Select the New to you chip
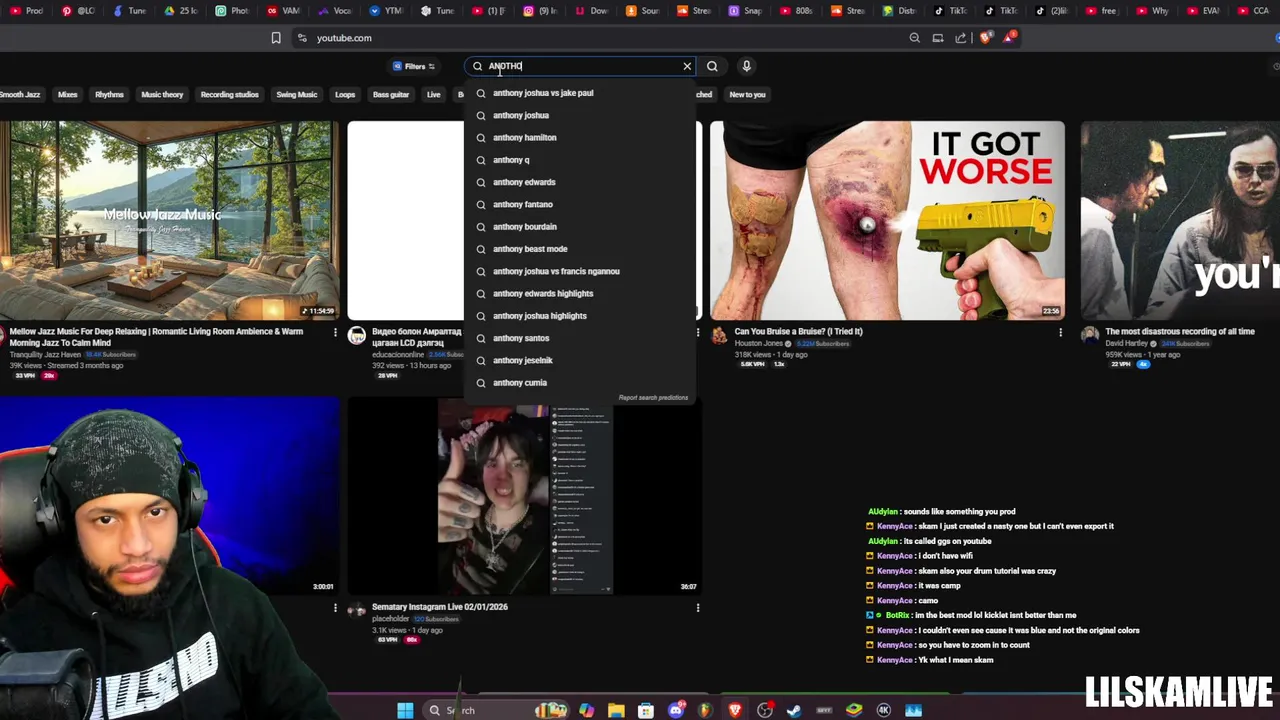The width and height of the screenshot is (1280, 720). (747, 95)
